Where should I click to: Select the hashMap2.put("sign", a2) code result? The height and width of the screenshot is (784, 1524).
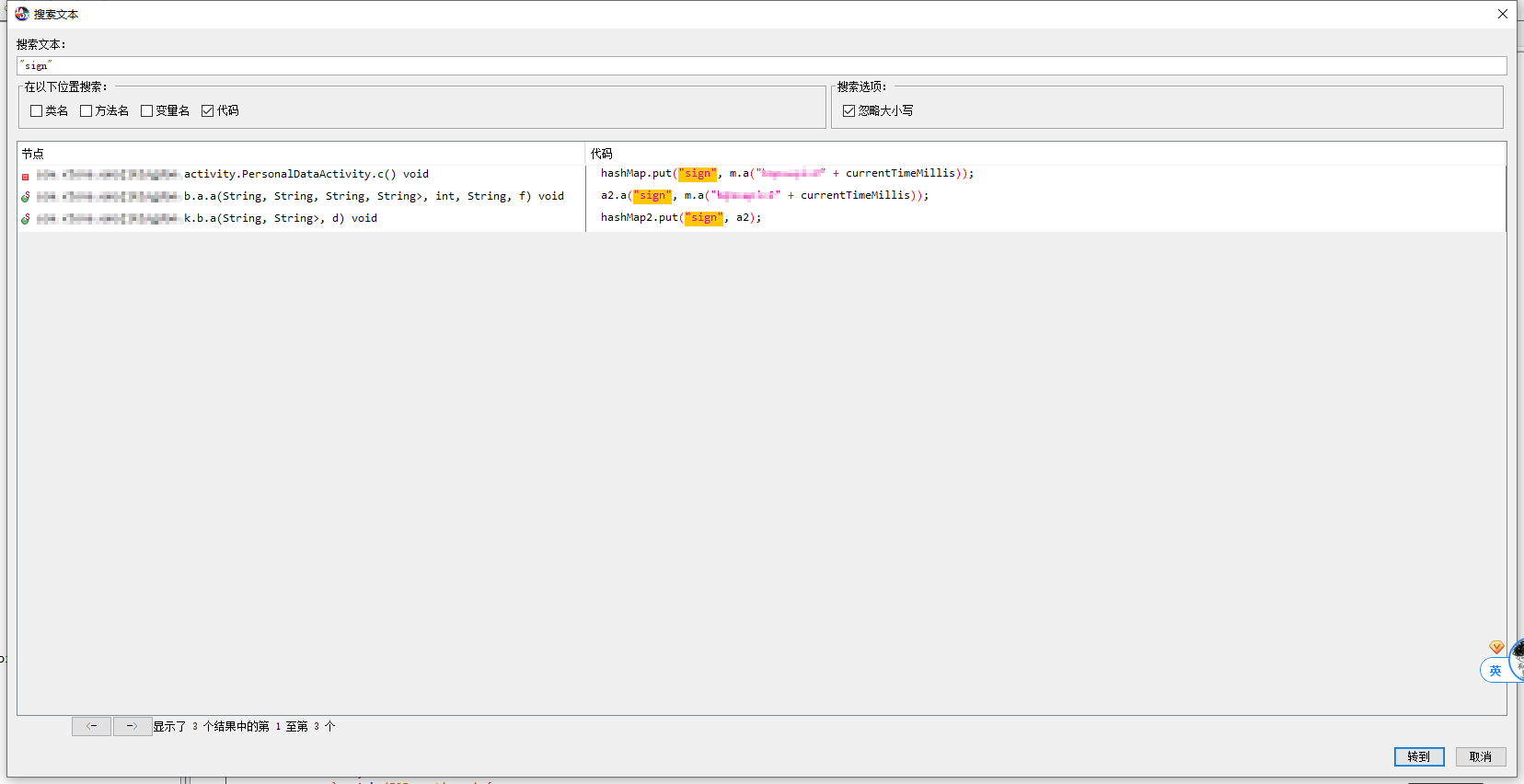tap(681, 218)
